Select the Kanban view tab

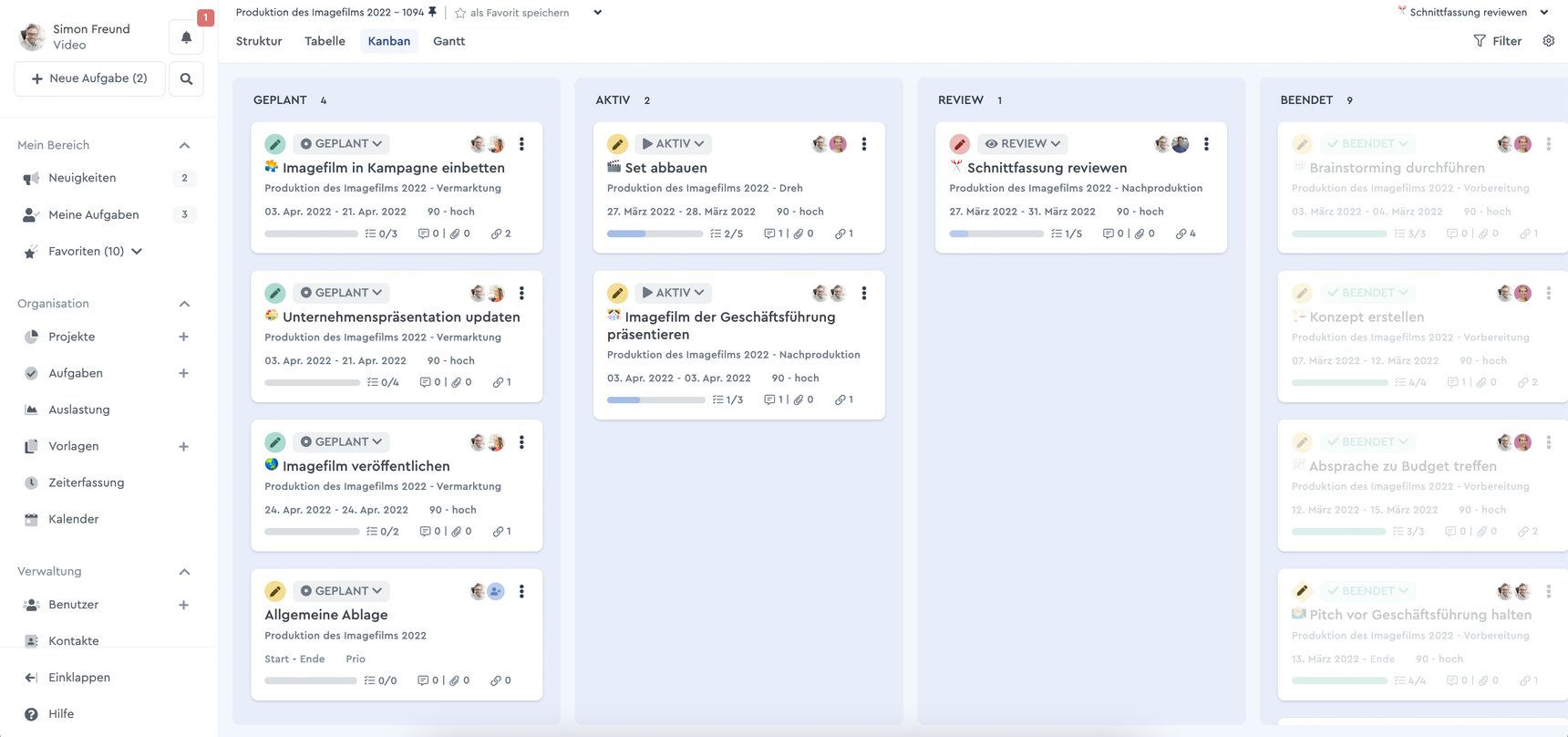point(389,41)
